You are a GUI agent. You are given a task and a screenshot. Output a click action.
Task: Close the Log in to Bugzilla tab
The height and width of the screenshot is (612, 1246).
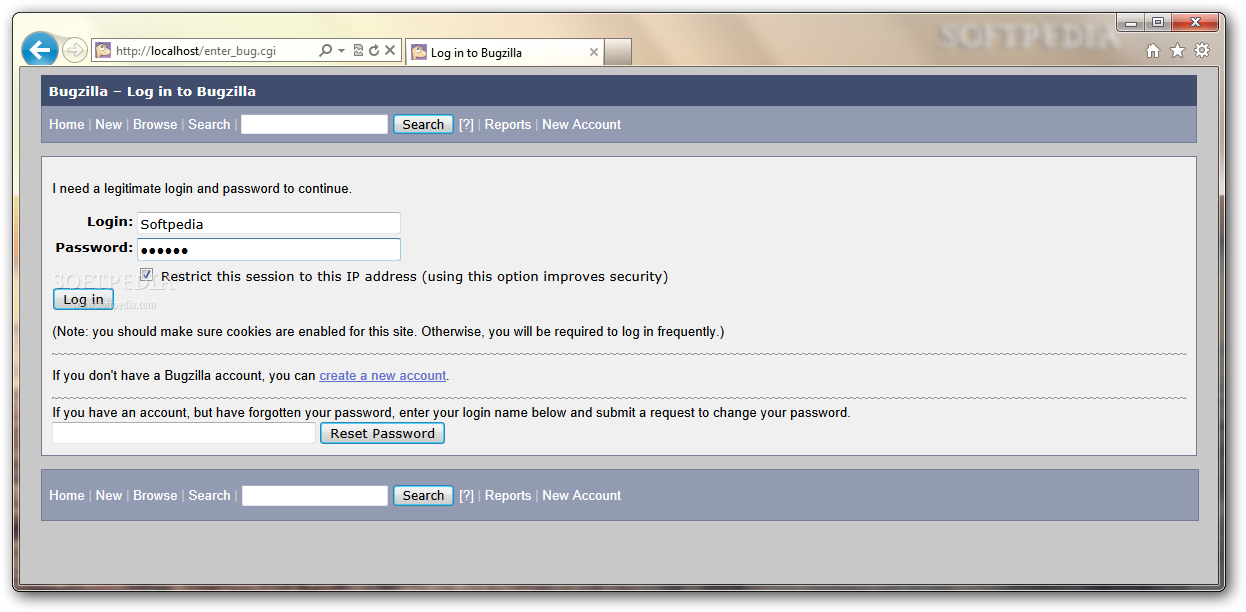tap(593, 52)
